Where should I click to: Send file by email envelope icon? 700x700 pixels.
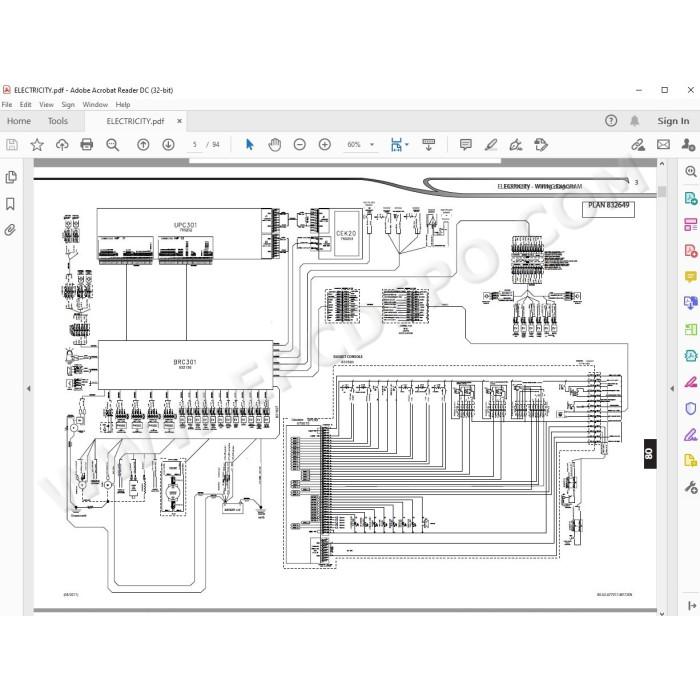click(x=663, y=145)
